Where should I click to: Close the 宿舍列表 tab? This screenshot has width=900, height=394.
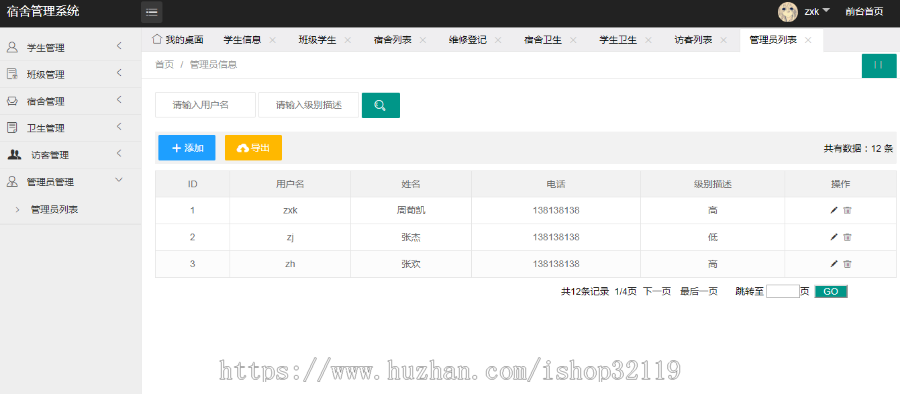423,40
